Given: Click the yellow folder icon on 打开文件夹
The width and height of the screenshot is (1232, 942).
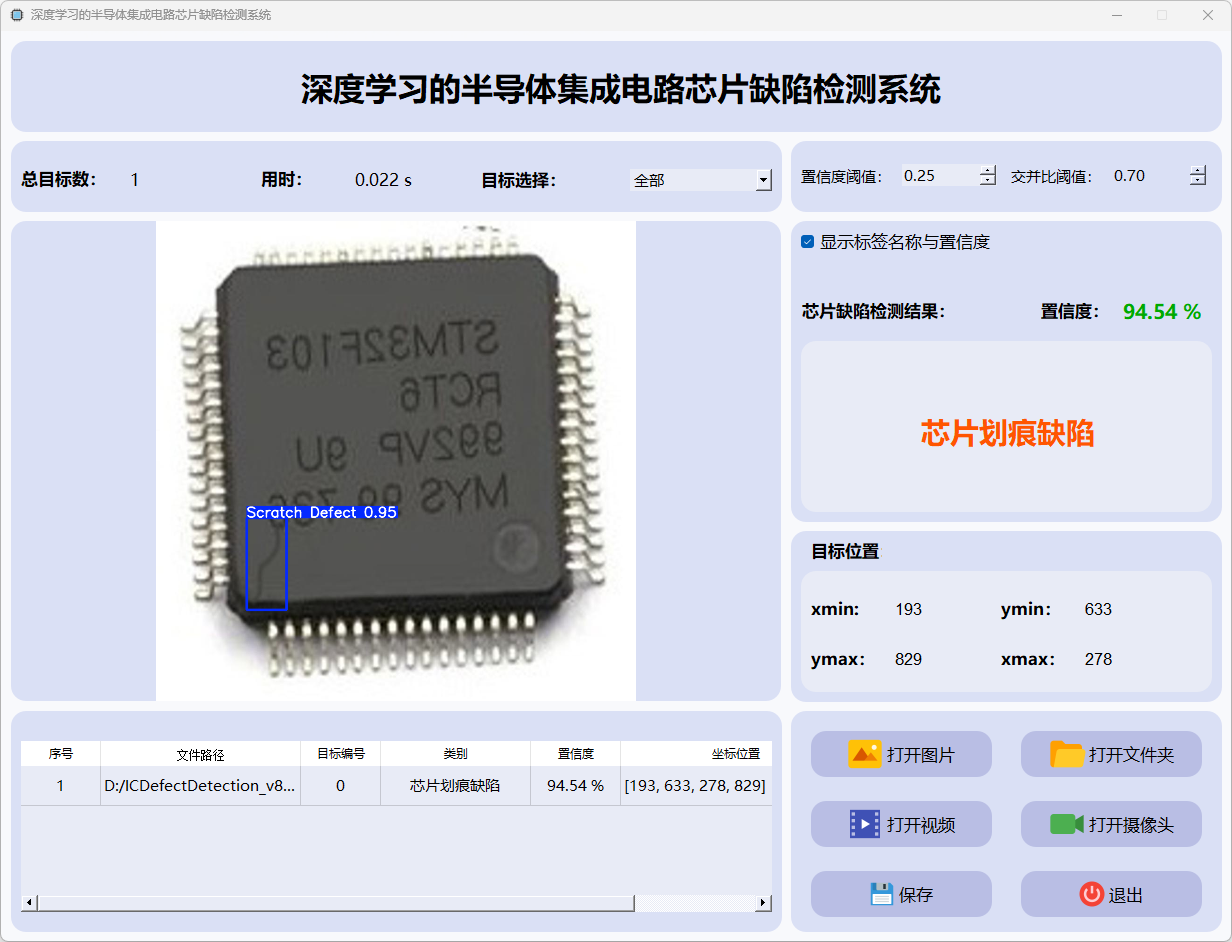Looking at the screenshot, I should [x=1067, y=754].
